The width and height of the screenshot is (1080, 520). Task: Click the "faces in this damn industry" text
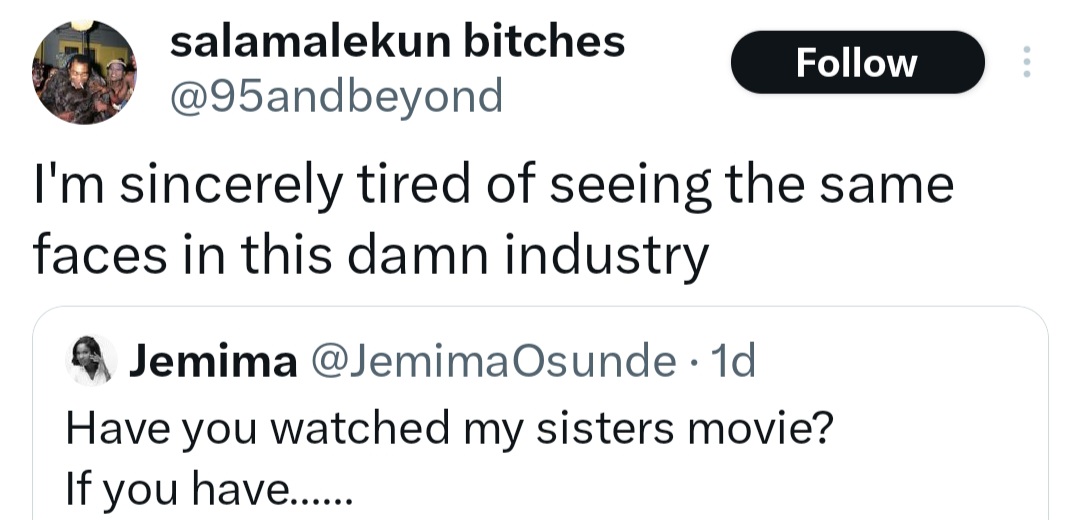coord(370,255)
